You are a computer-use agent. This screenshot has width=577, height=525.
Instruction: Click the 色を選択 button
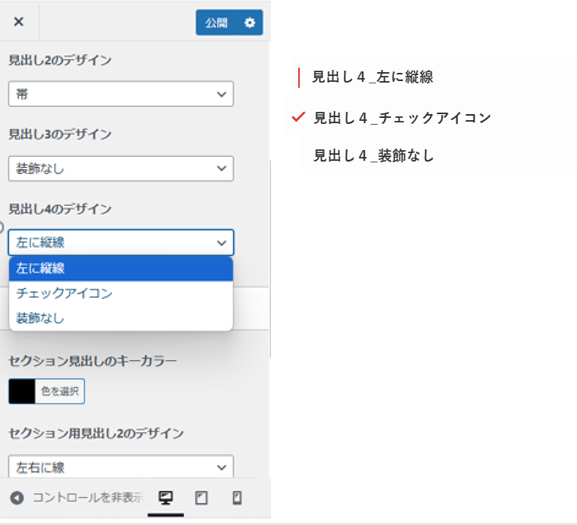click(60, 391)
